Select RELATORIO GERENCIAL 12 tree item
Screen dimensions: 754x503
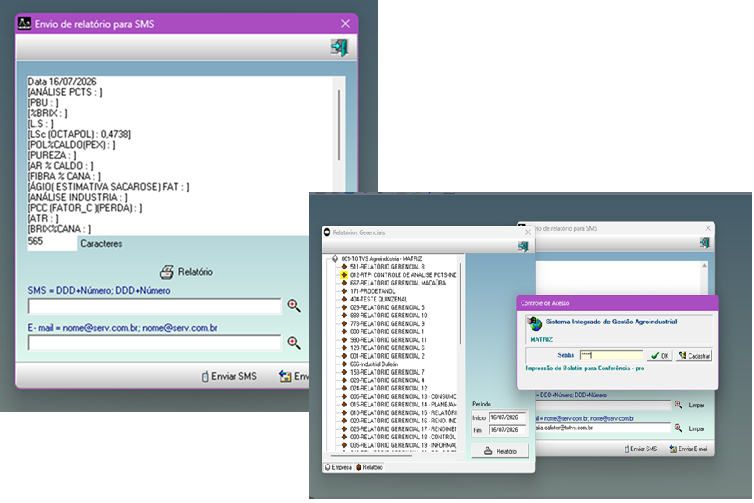[389, 388]
